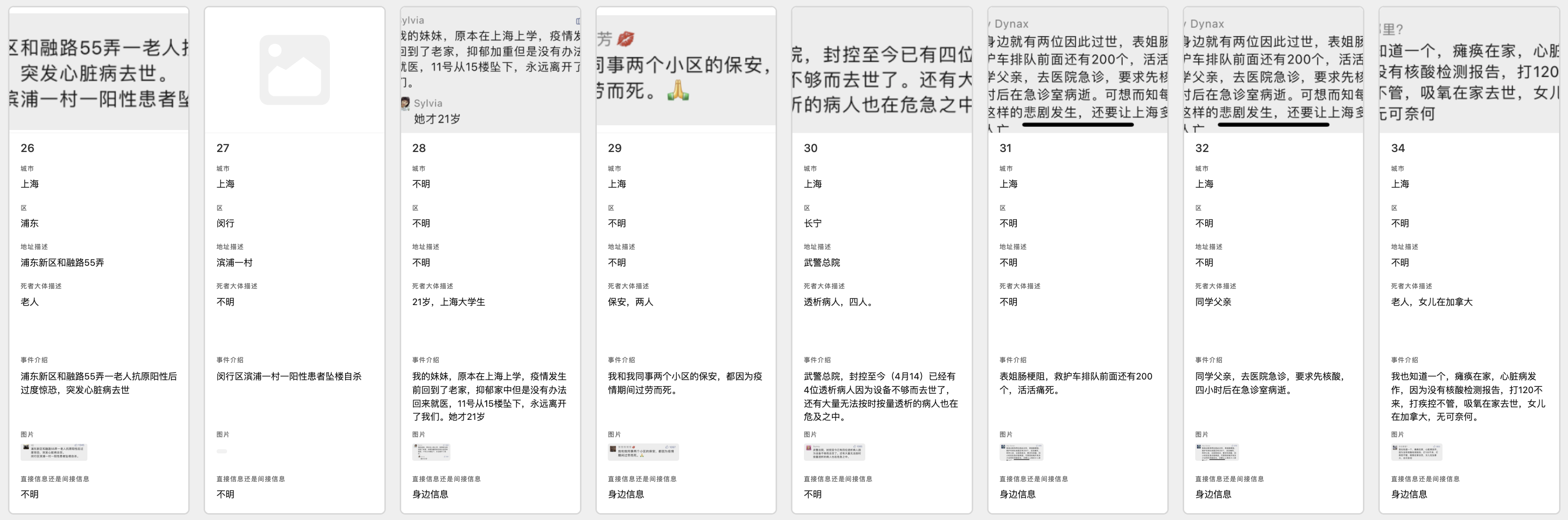
Task: Click the broken-image placeholder icon on card 27
Action: [295, 69]
